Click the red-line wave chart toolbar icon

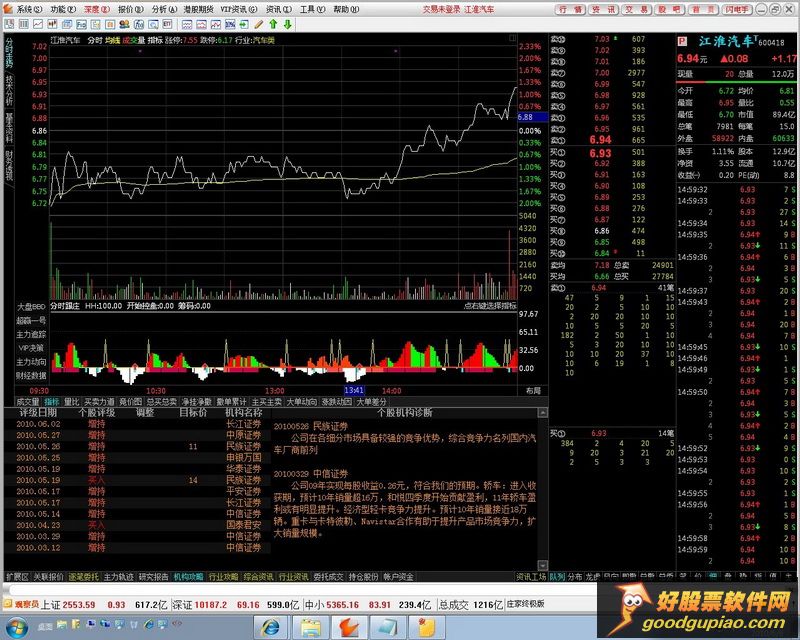202,24
